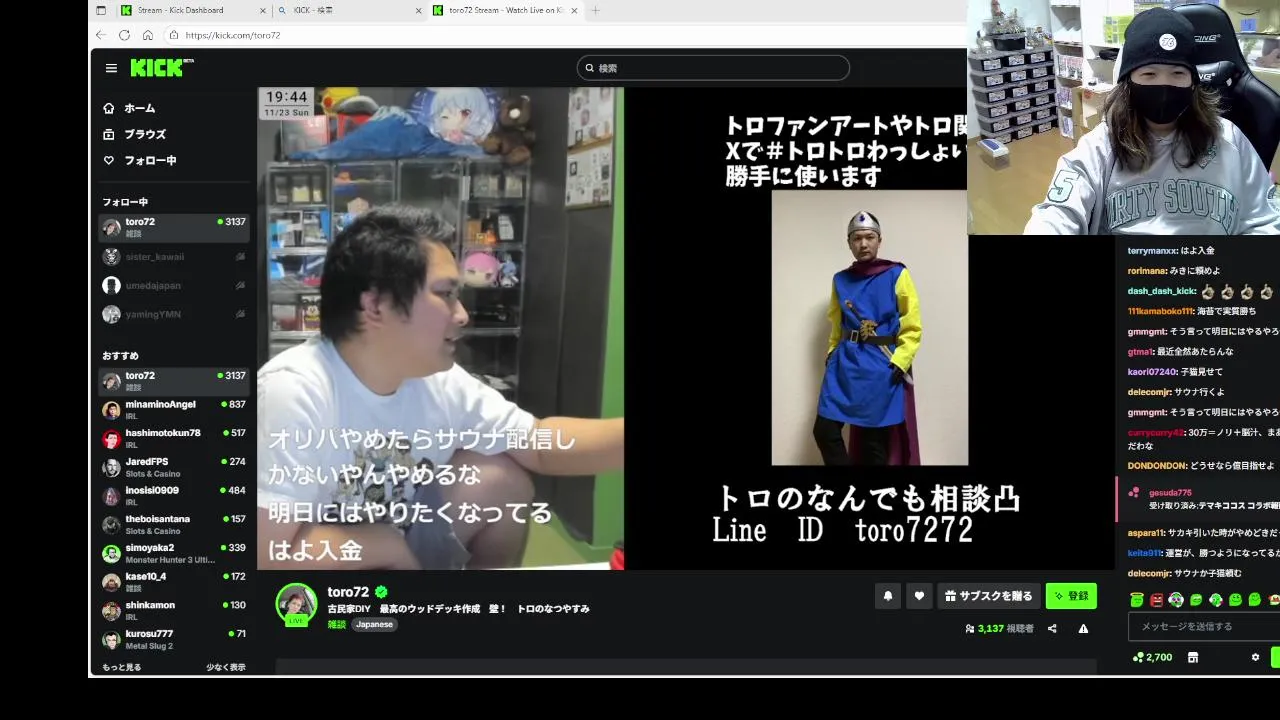Click chat username gesuda775
1280x720 pixels.
tap(1170, 493)
